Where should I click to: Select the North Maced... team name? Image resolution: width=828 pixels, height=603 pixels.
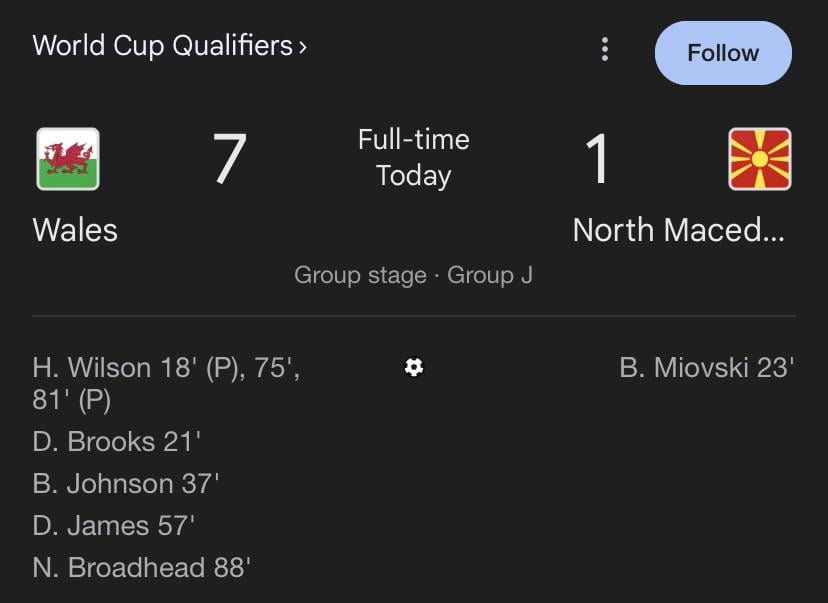click(679, 230)
